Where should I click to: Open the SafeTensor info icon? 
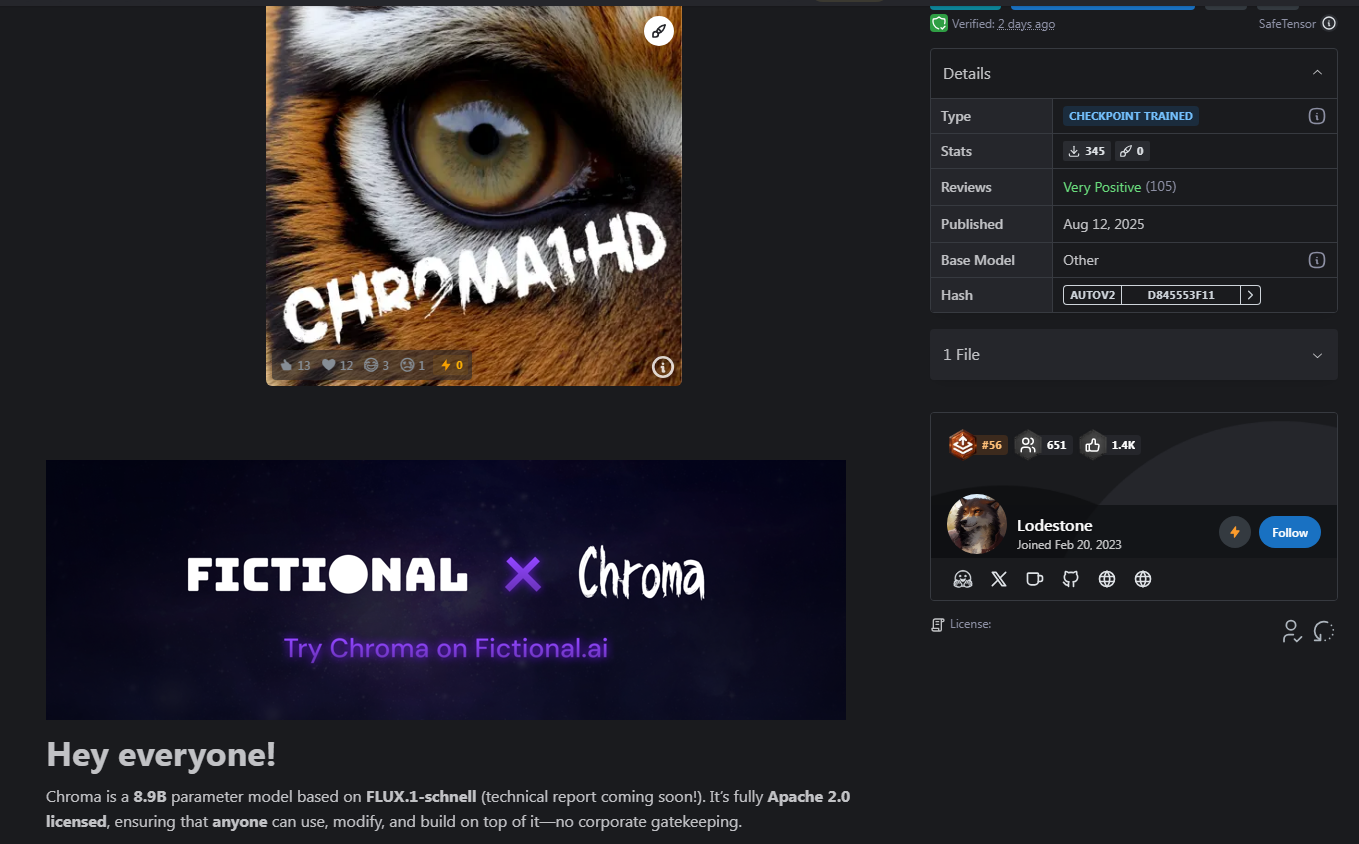pyautogui.click(x=1329, y=23)
